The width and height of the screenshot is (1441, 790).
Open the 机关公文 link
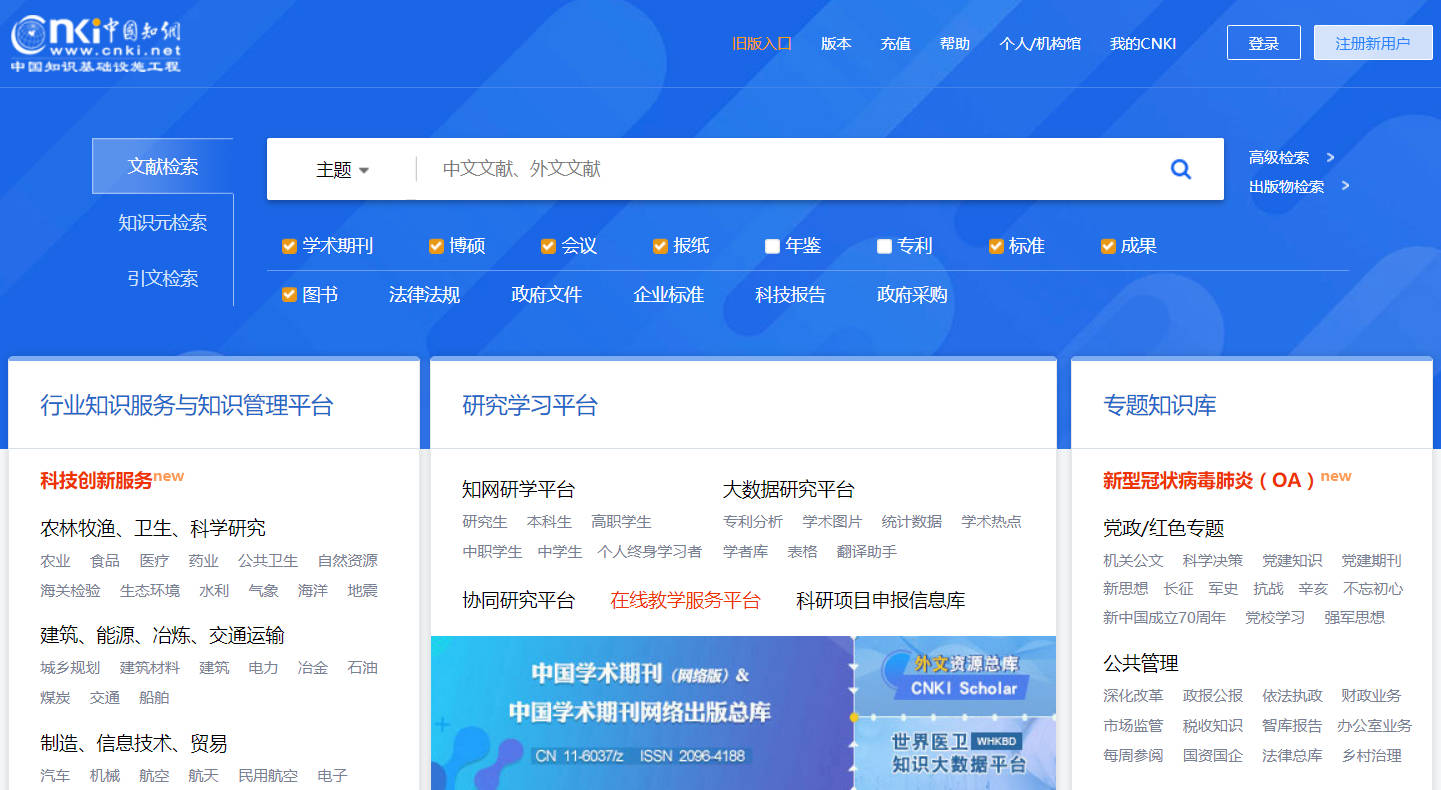pyautogui.click(x=1133, y=561)
